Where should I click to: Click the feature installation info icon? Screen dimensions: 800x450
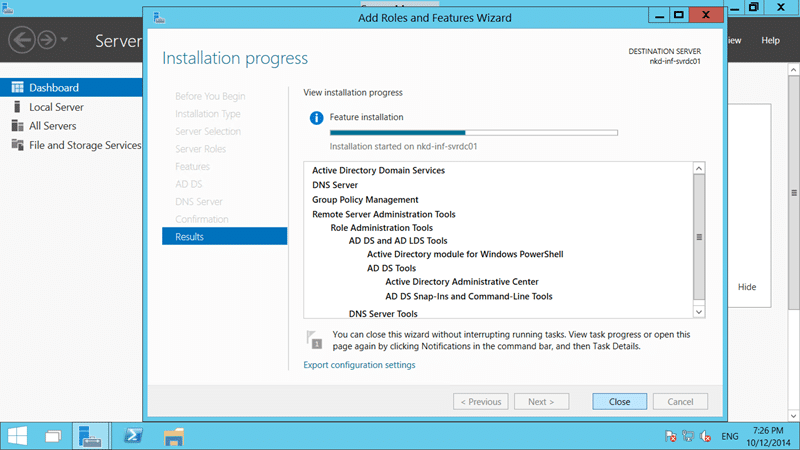click(316, 118)
